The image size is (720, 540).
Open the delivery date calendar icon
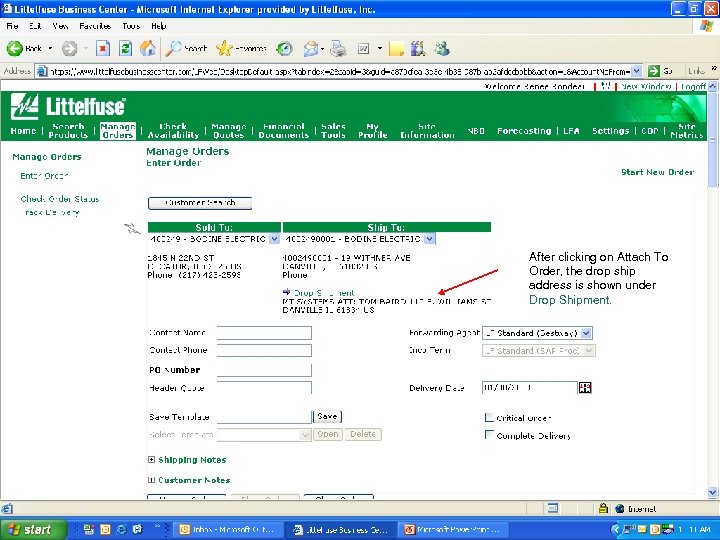click(x=585, y=388)
